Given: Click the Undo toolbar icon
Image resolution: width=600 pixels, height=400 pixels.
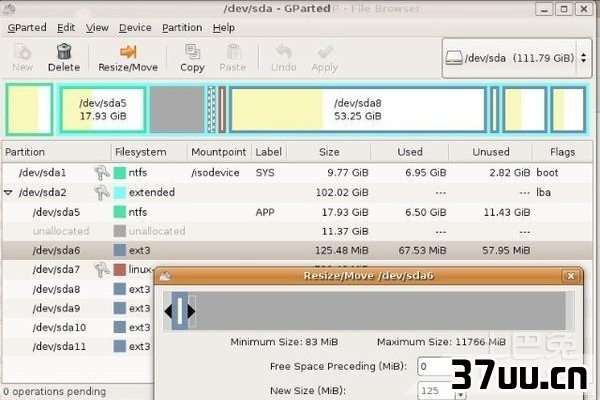Looking at the screenshot, I should 284,52.
